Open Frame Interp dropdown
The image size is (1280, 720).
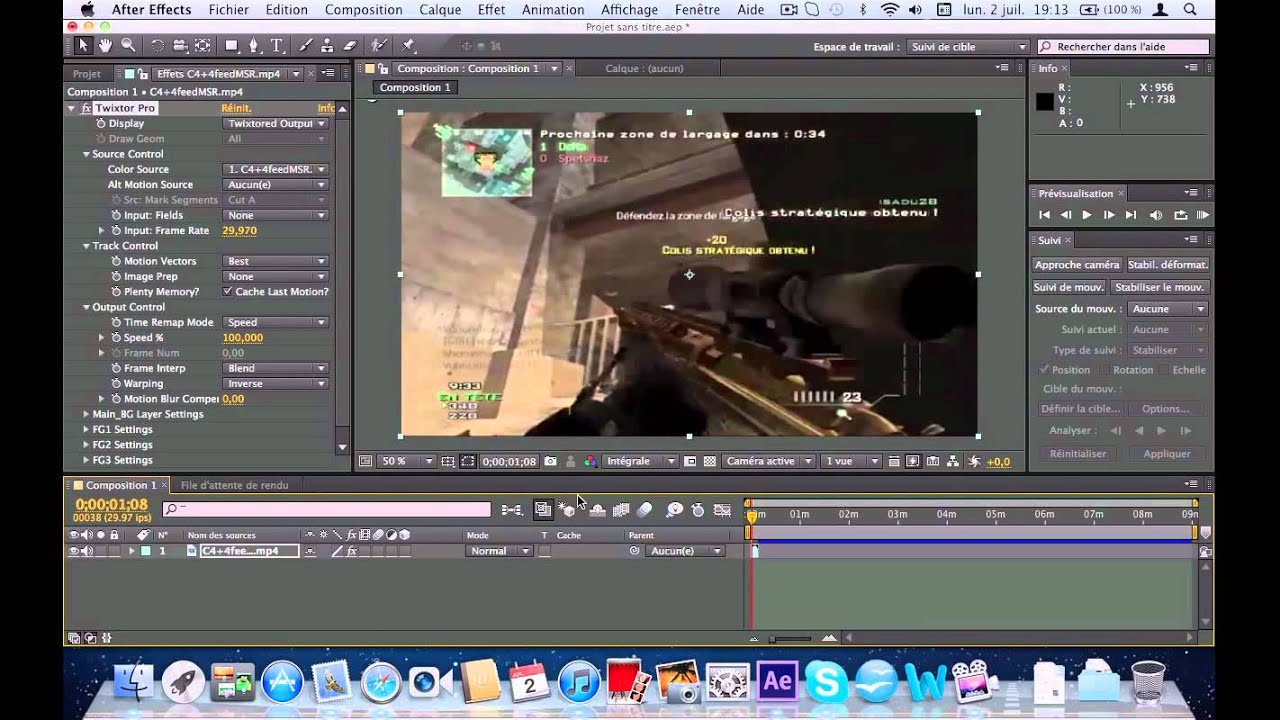point(275,368)
